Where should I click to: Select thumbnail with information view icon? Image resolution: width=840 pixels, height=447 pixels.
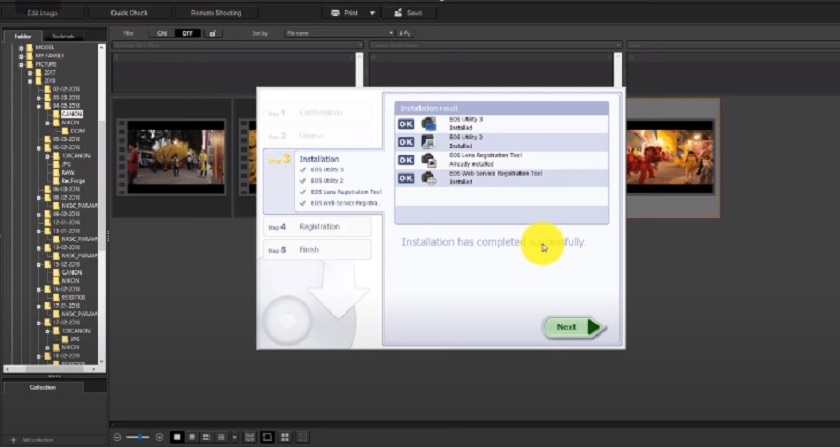pyautogui.click(x=206, y=437)
